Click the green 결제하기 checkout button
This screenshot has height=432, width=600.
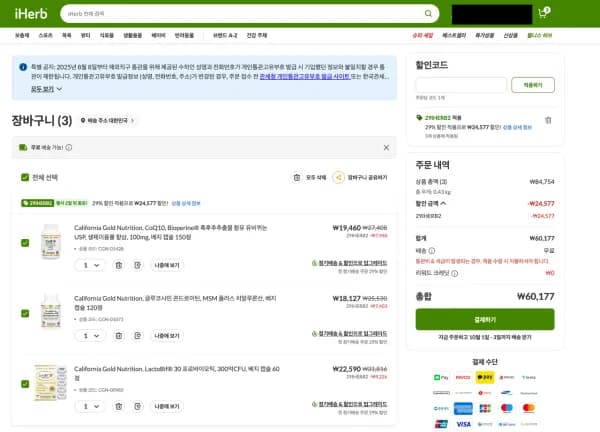tap(485, 319)
